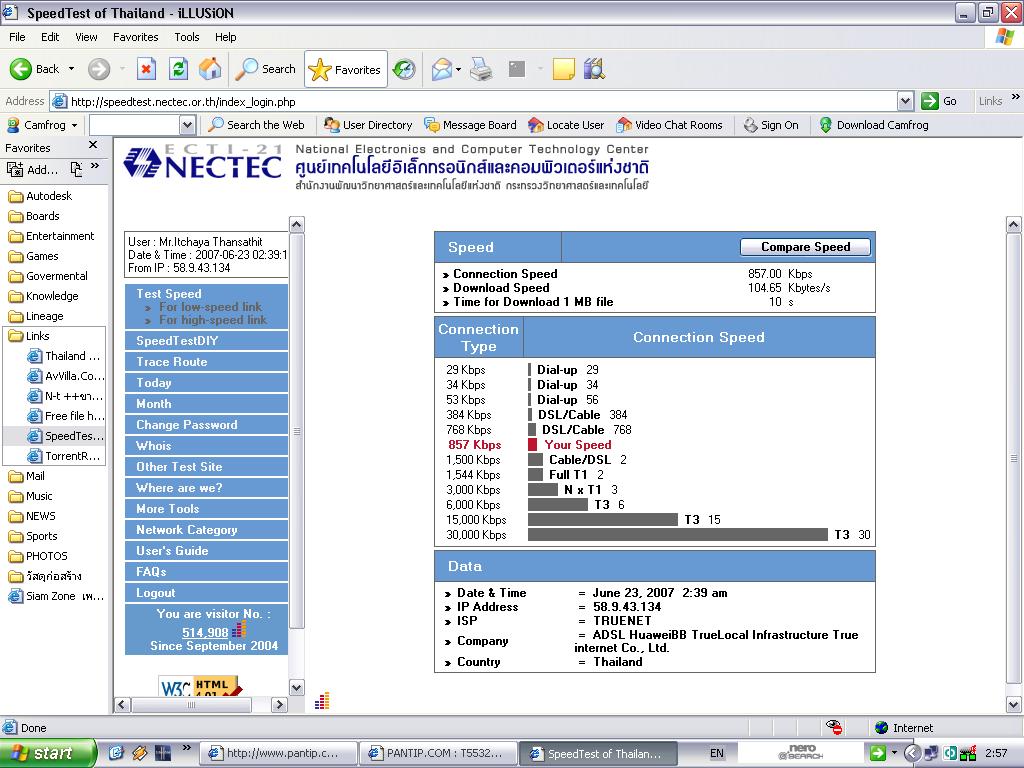1024x768 pixels.
Task: Click the Back navigation button
Action: point(35,69)
